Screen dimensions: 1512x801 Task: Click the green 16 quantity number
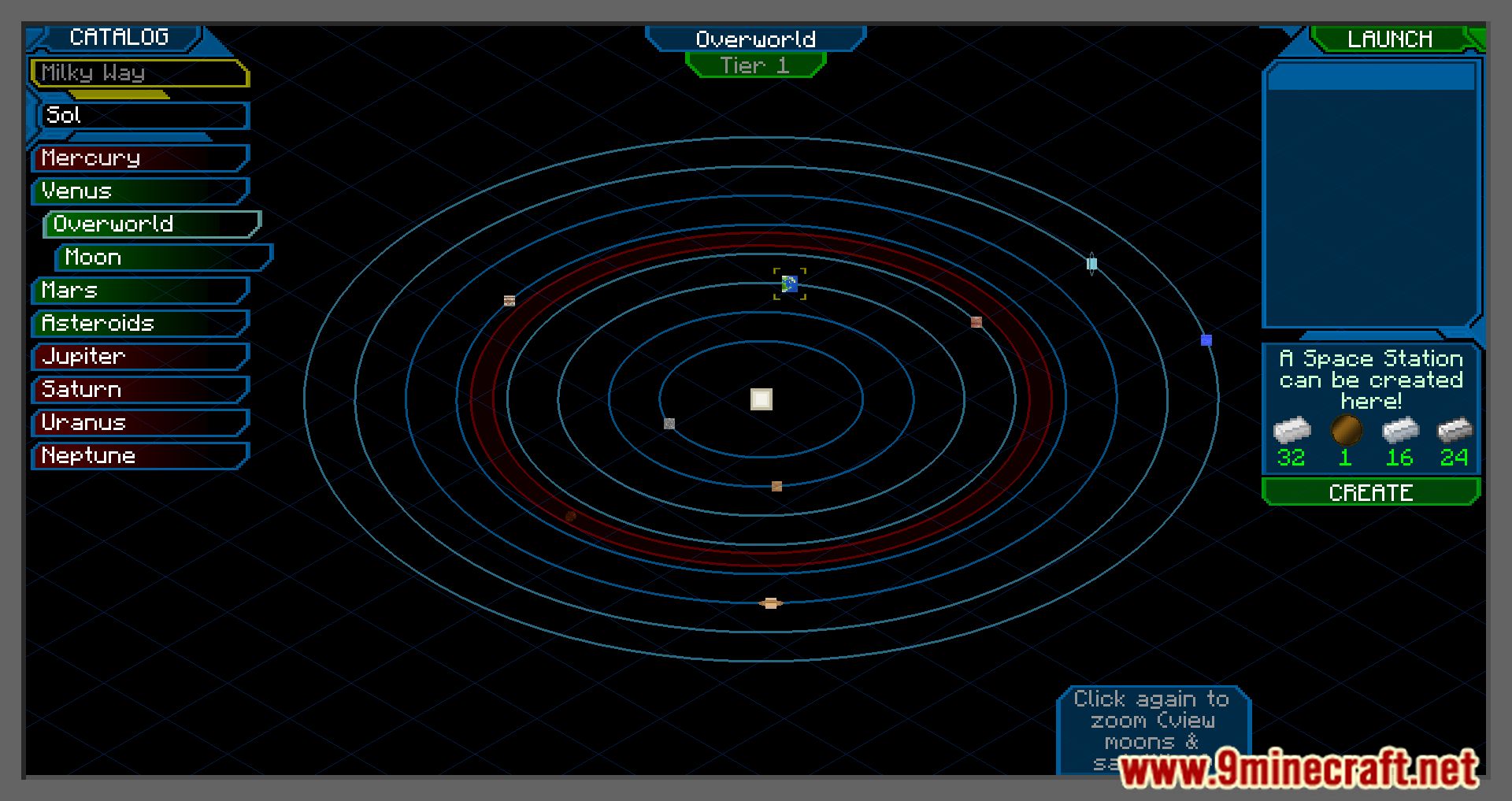(x=1399, y=458)
